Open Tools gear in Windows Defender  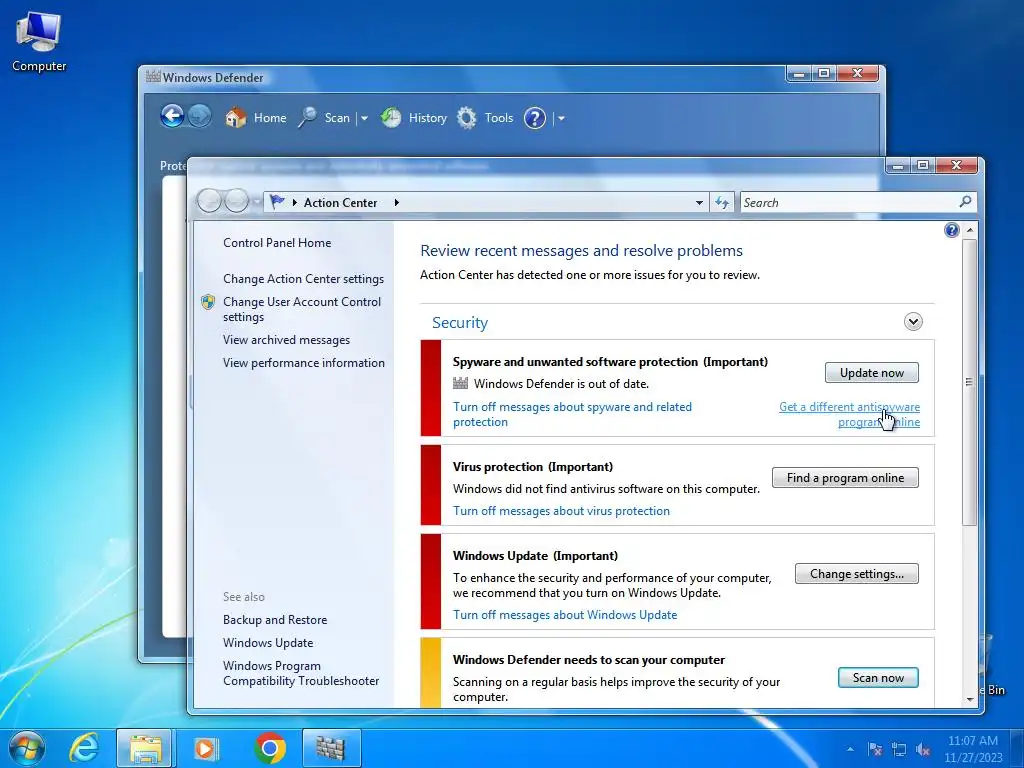click(x=466, y=118)
